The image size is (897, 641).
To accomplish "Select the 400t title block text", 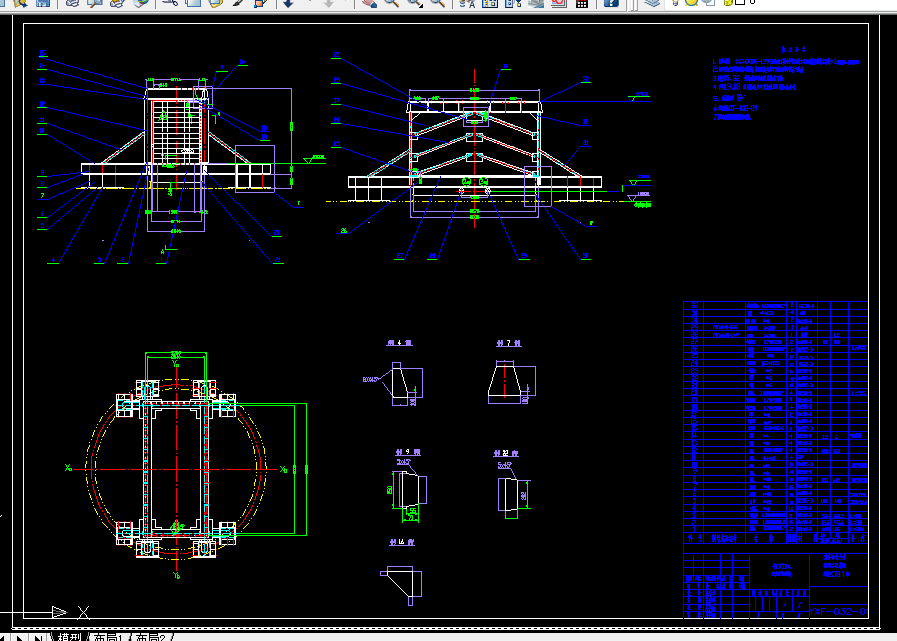I will point(781,566).
